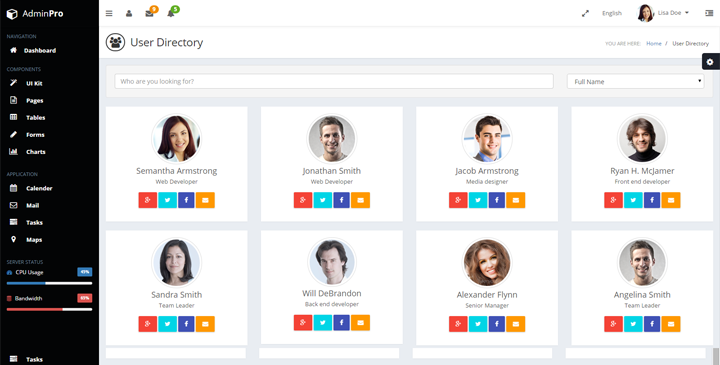Open the user profile icon in top bar
Image resolution: width=720 pixels, height=365 pixels.
129,13
